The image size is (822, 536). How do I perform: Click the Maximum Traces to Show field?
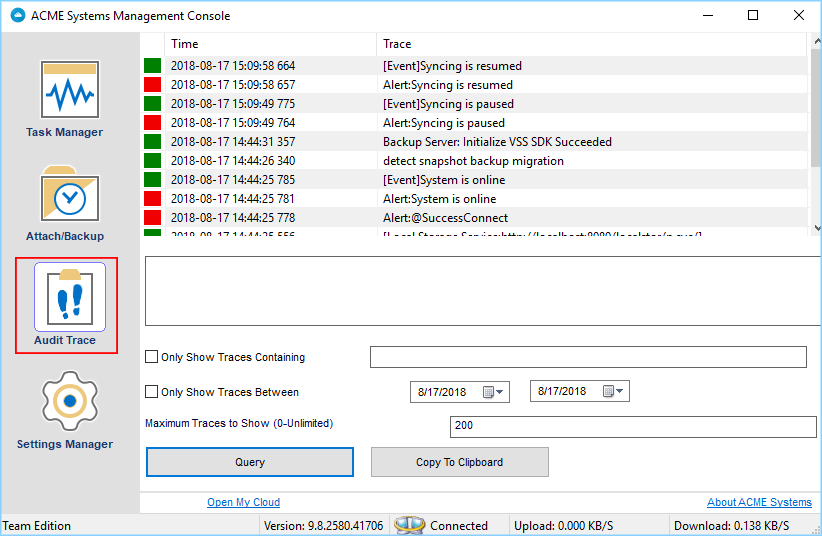pos(633,426)
